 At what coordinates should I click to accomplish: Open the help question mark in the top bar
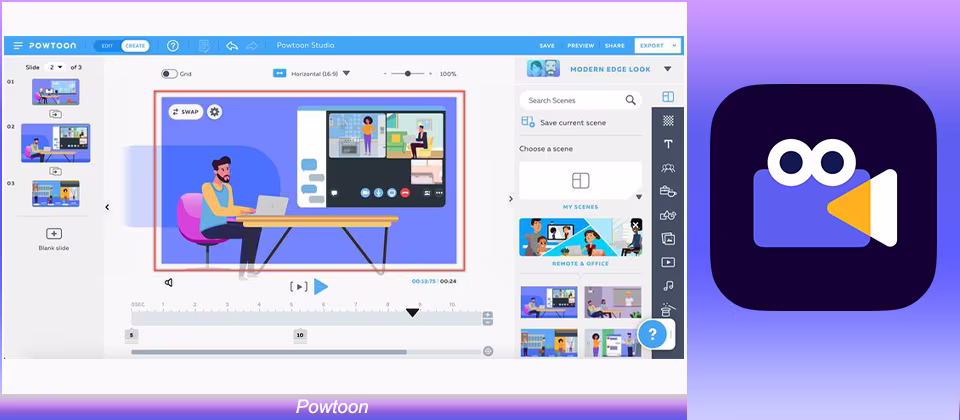click(173, 46)
